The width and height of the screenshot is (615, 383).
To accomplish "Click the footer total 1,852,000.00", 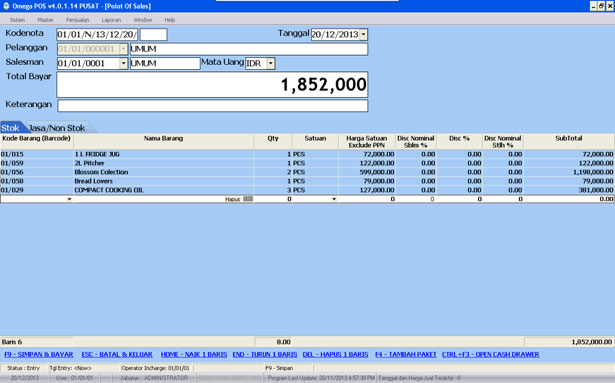I will coord(591,342).
